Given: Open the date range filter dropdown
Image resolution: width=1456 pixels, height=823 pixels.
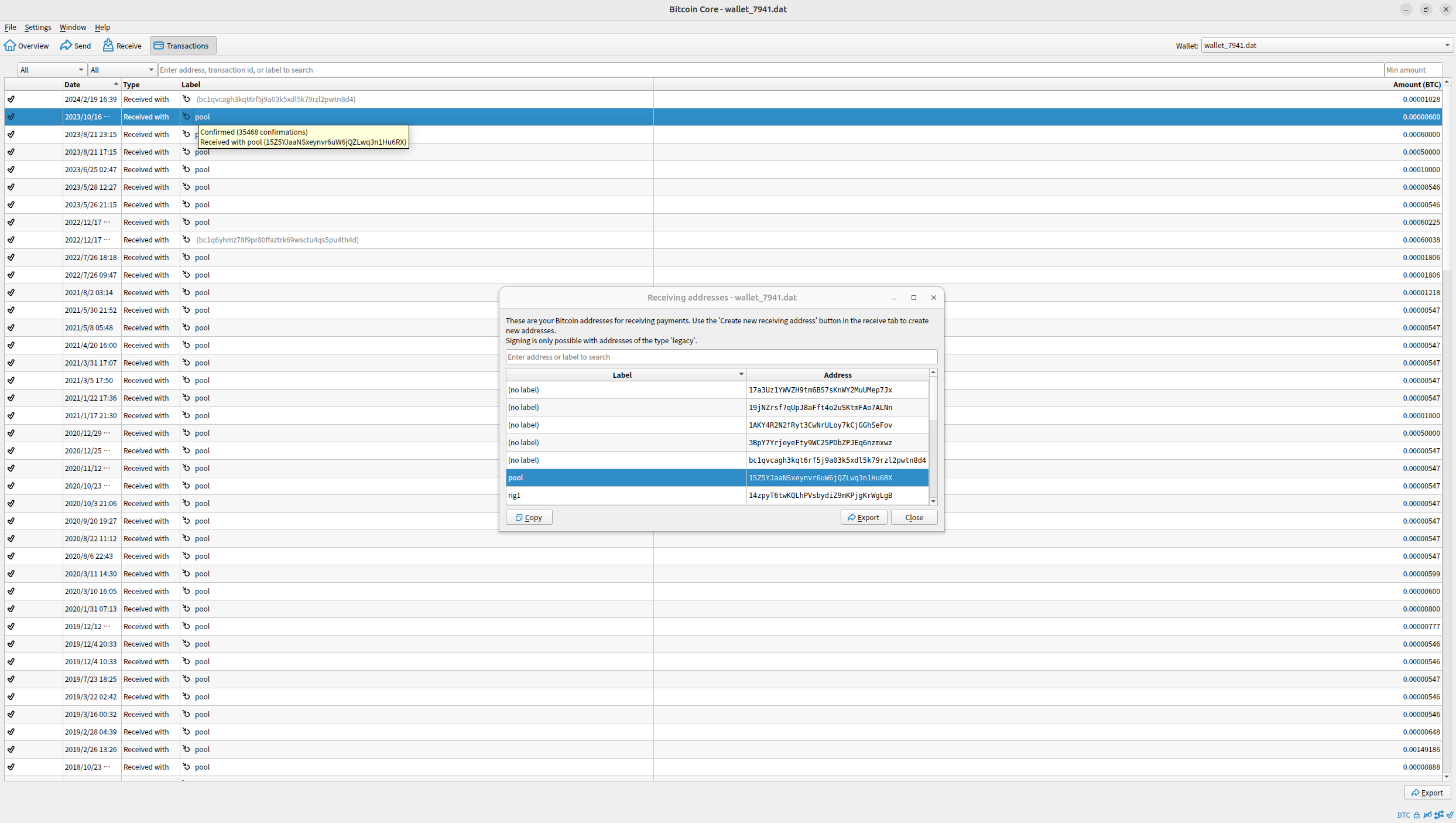Looking at the screenshot, I should [x=52, y=70].
